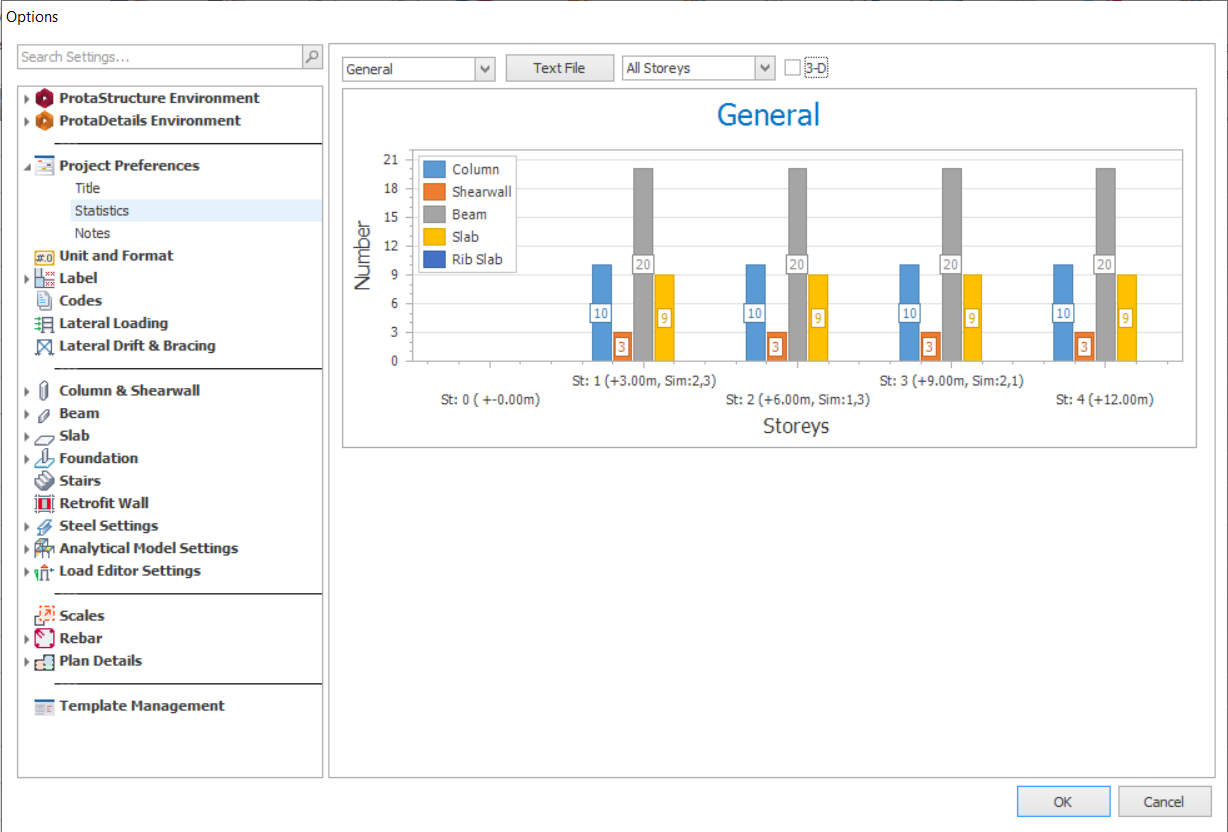The height and width of the screenshot is (832, 1228).
Task: Collapse the Project Preferences node
Action: point(27,167)
